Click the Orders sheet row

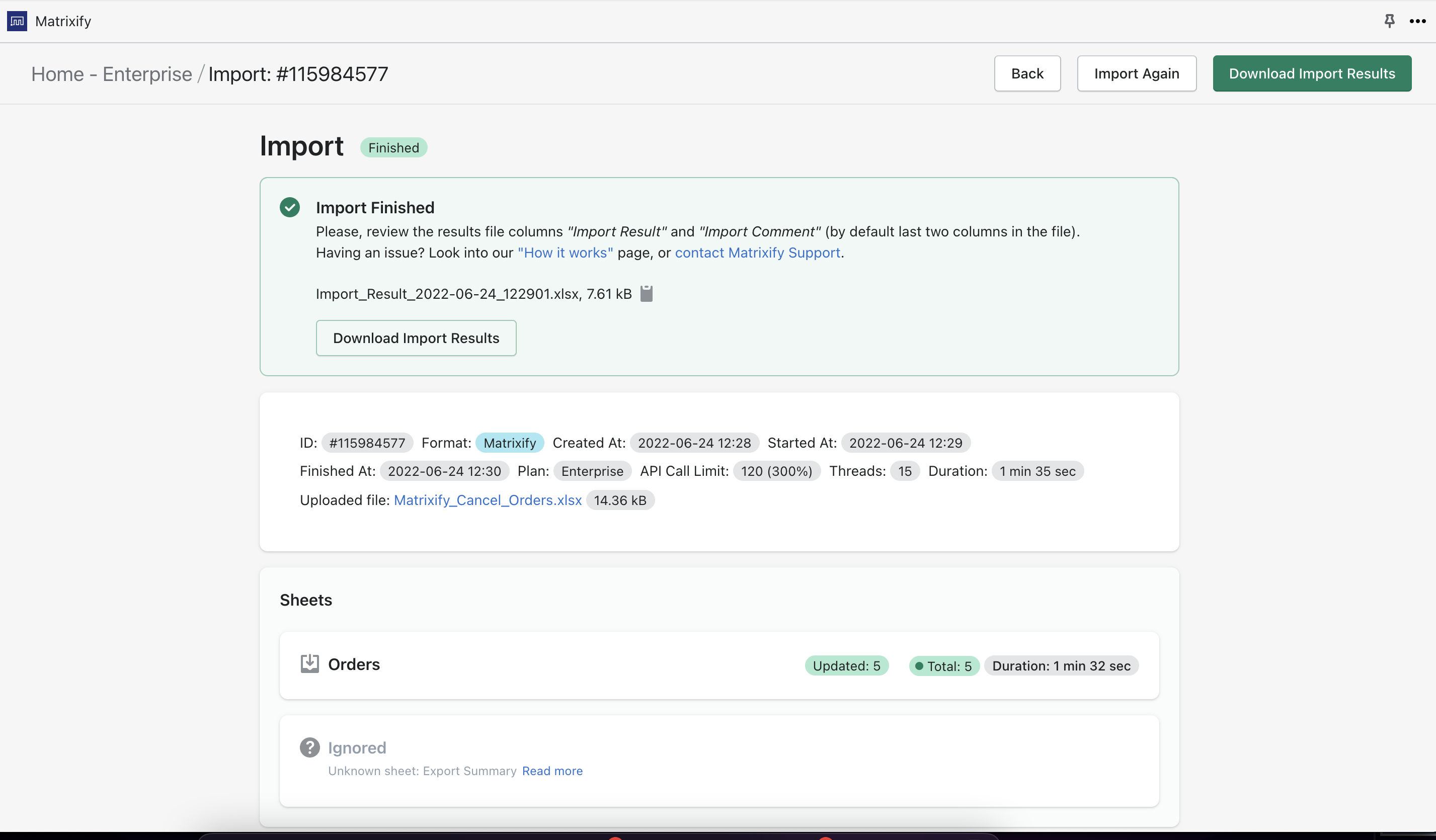pos(570,665)
